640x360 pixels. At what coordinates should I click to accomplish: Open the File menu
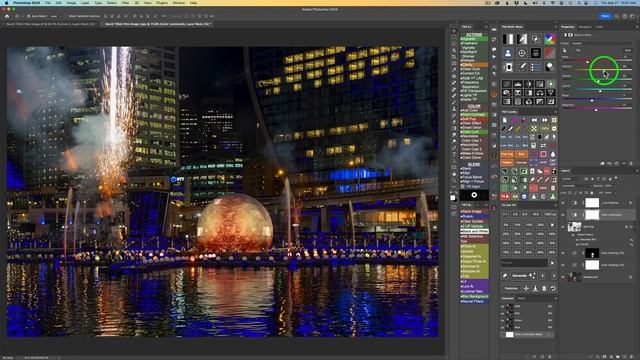(48, 3)
